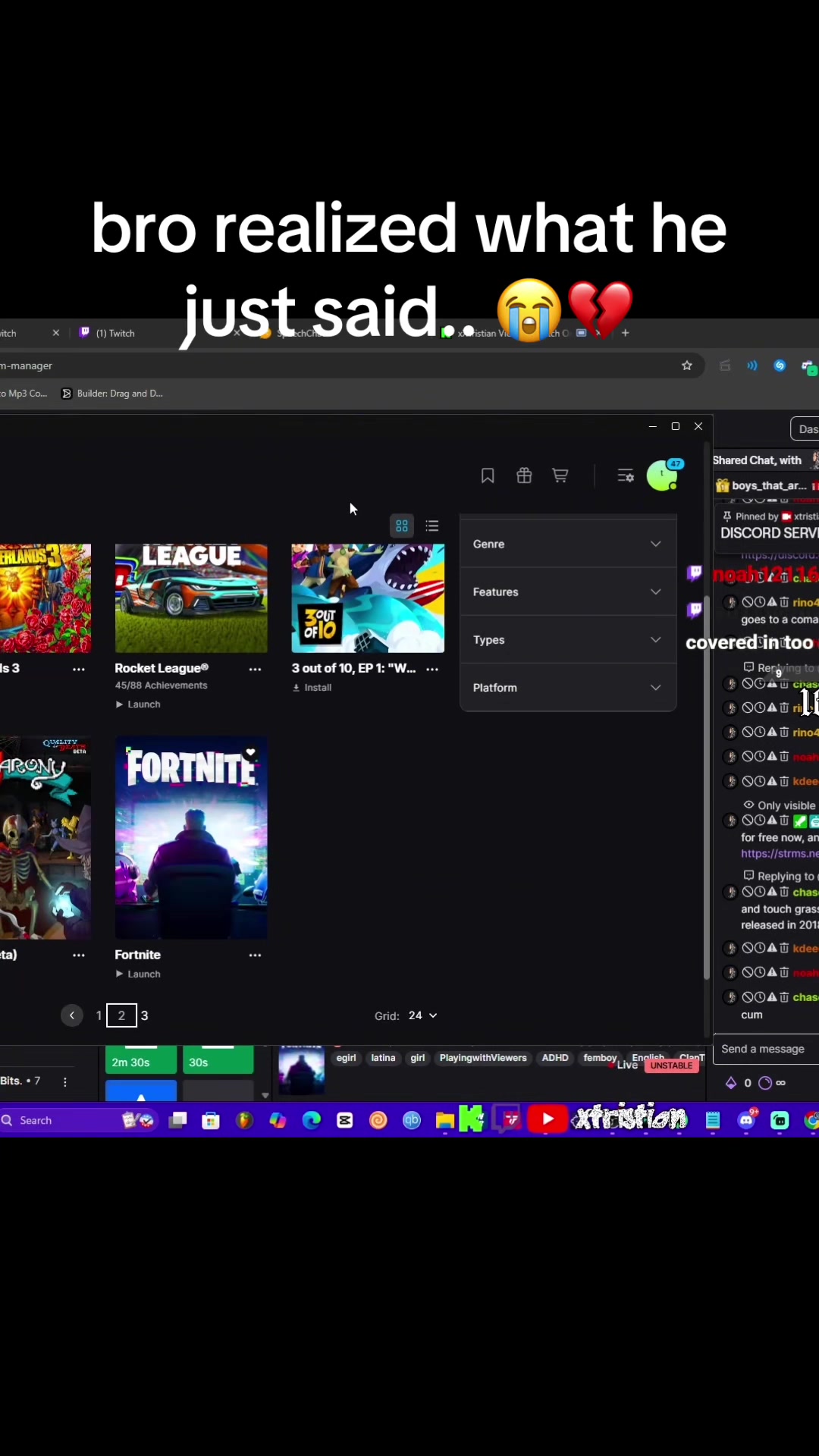Image resolution: width=819 pixels, height=1456 pixels.
Task: Open Microsoft Store from the taskbar
Action: pos(211,1120)
